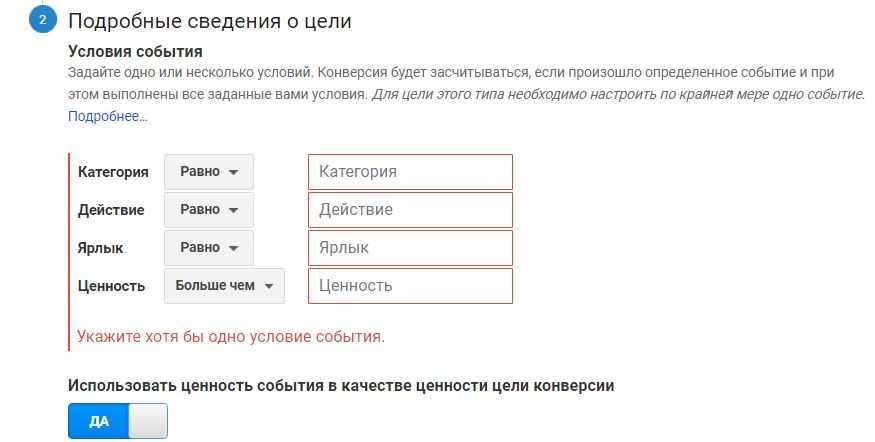Expand the Действие 'Равно' condition dropdown
Viewport: 875px width, 442px height.
click(209, 210)
